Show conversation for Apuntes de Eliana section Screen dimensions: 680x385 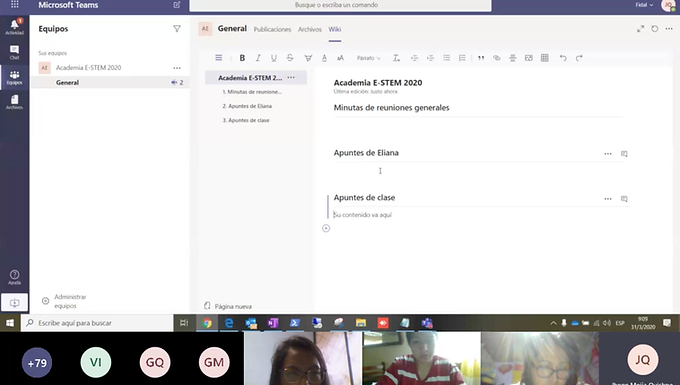624,153
